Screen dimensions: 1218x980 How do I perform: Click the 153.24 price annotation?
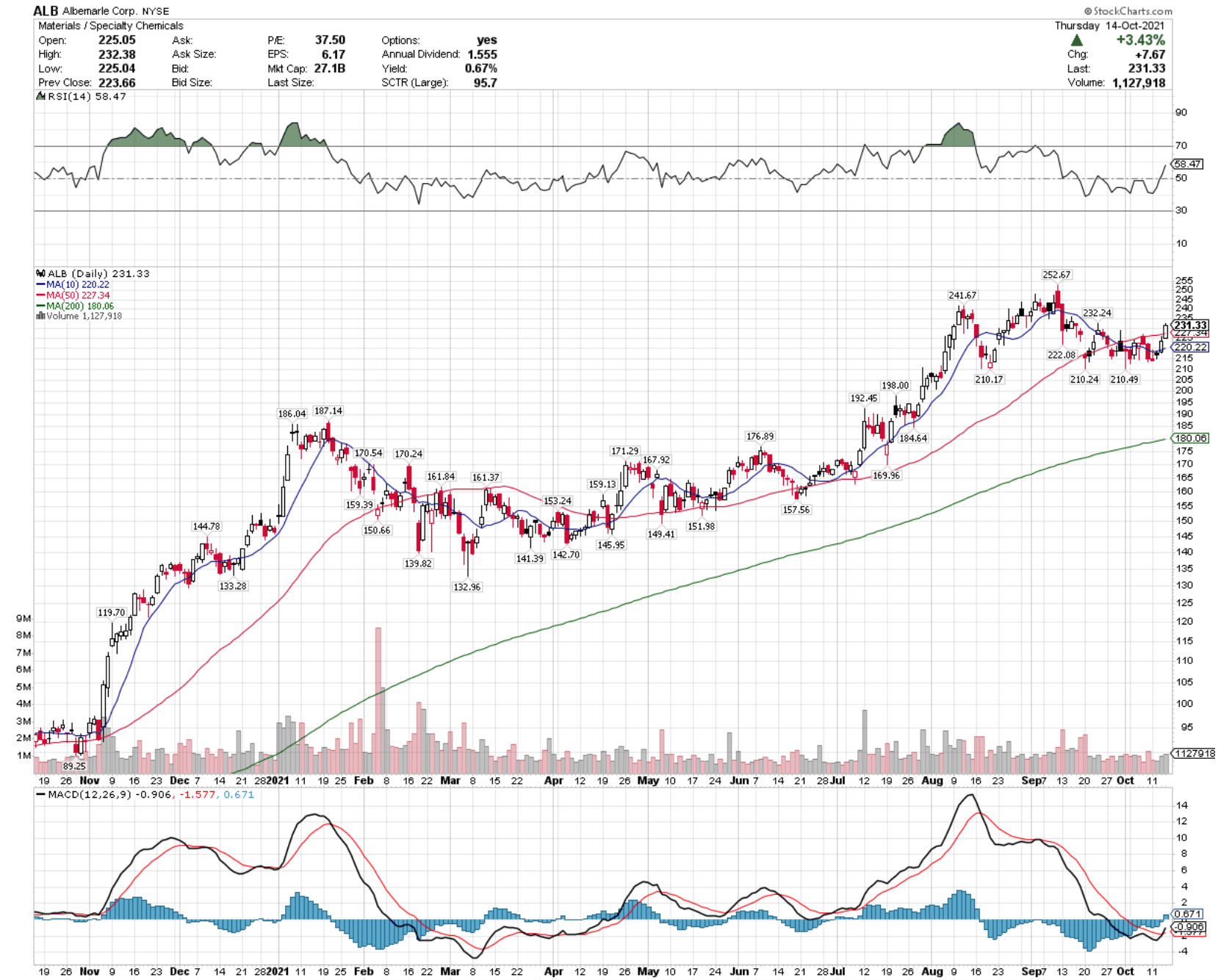[557, 500]
